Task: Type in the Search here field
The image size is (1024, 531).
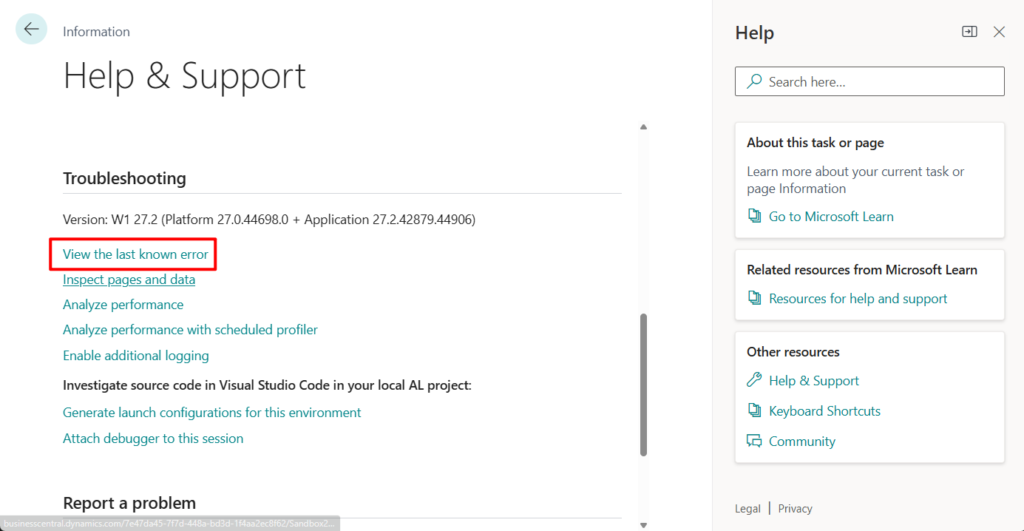Action: coord(880,82)
